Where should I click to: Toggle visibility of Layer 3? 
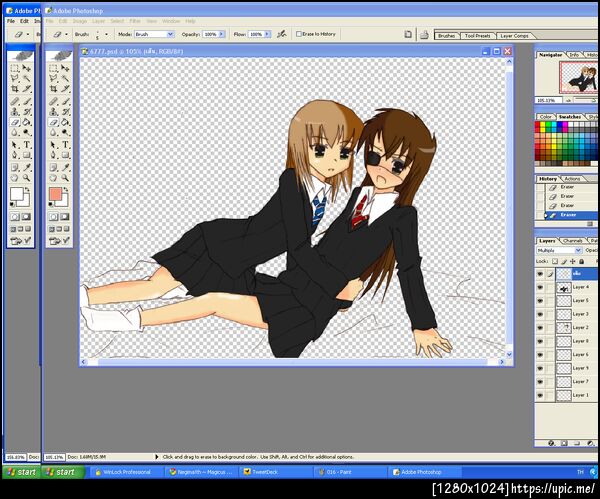[x=540, y=314]
